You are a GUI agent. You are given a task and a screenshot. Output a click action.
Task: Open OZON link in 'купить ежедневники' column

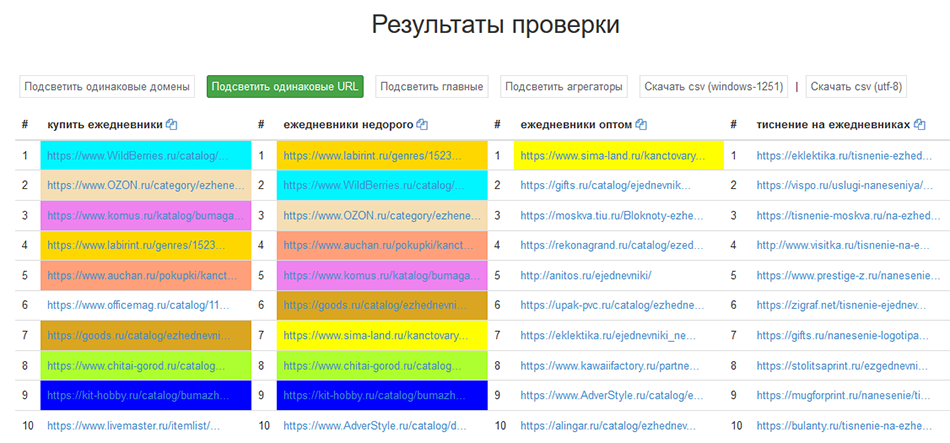(x=145, y=185)
